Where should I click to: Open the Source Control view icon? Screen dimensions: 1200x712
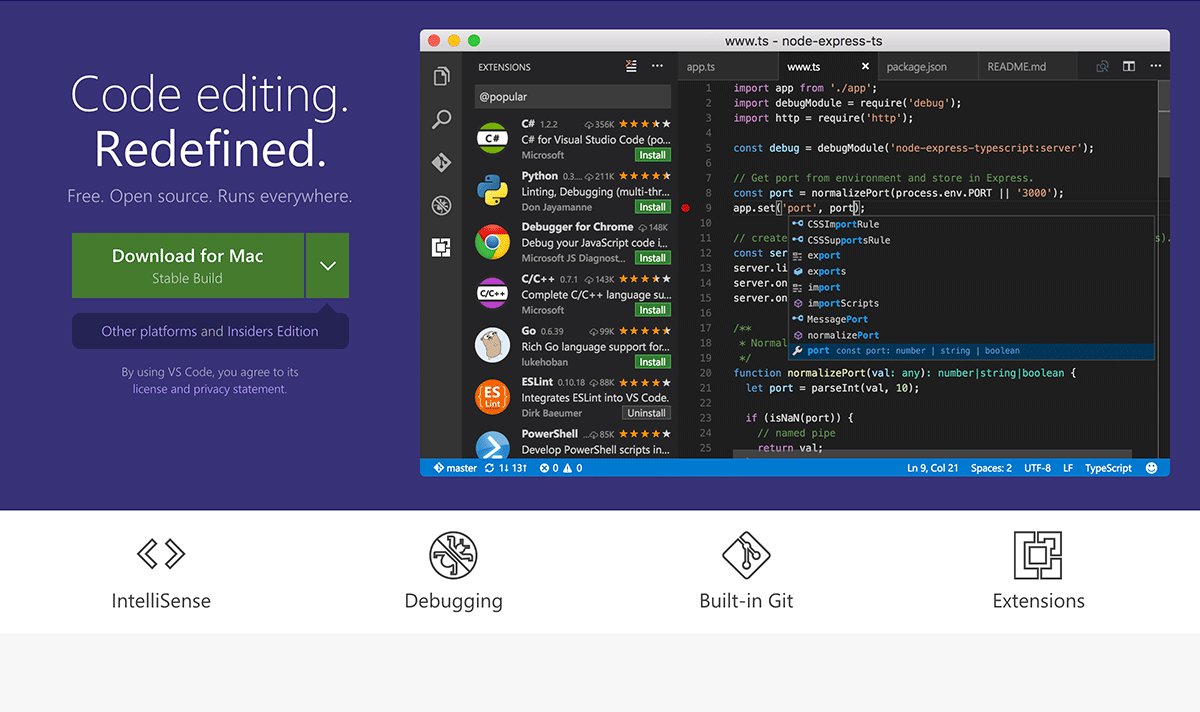click(x=441, y=162)
